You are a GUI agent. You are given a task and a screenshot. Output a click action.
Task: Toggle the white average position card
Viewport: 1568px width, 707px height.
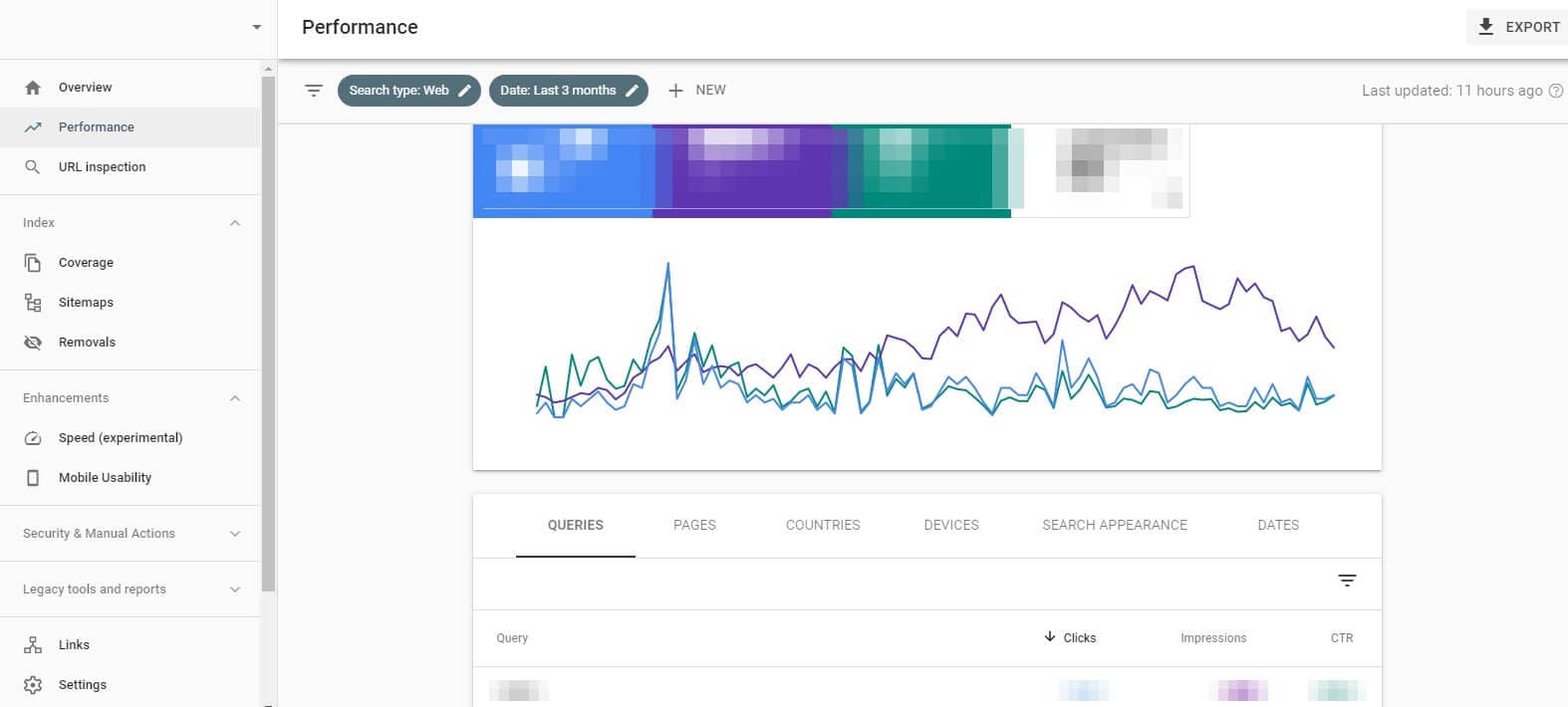coord(1101,170)
